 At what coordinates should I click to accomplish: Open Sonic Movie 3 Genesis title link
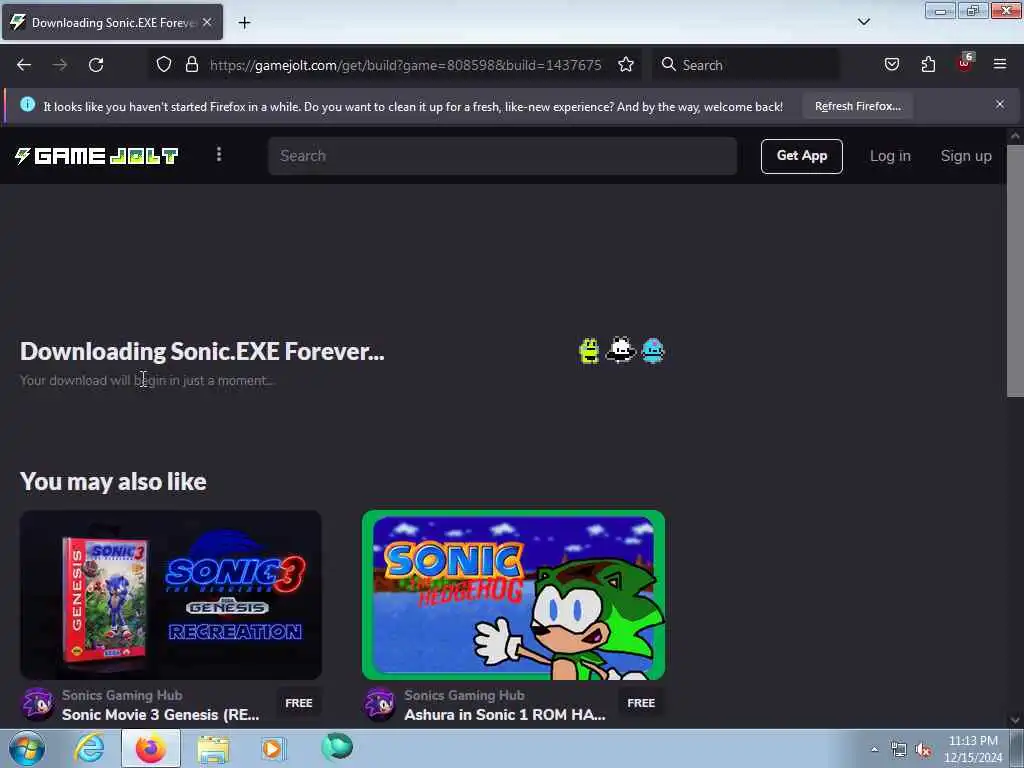[161, 714]
